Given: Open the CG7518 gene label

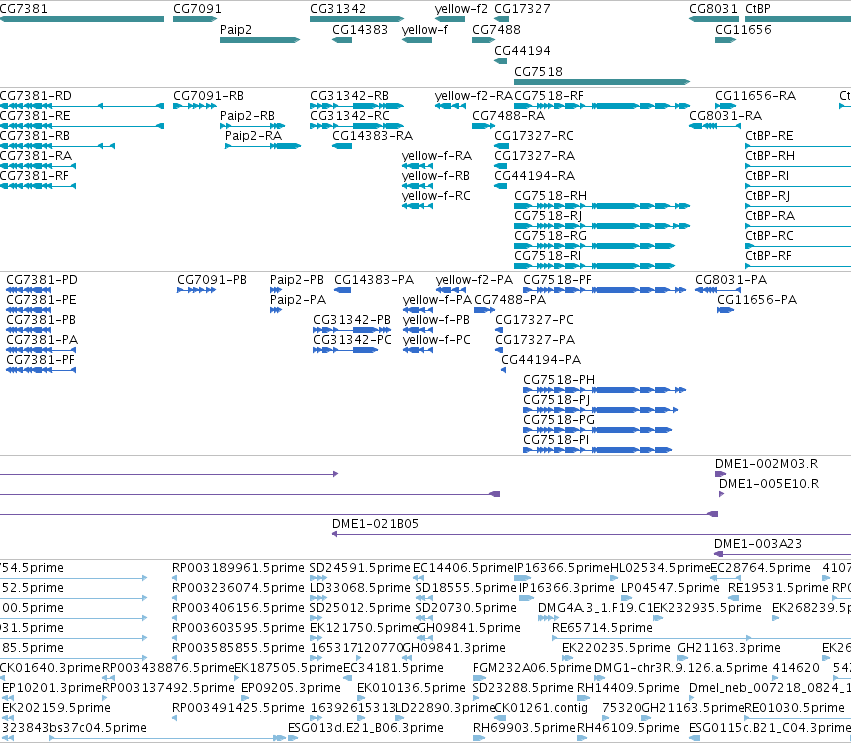Looking at the screenshot, I should tap(538, 72).
